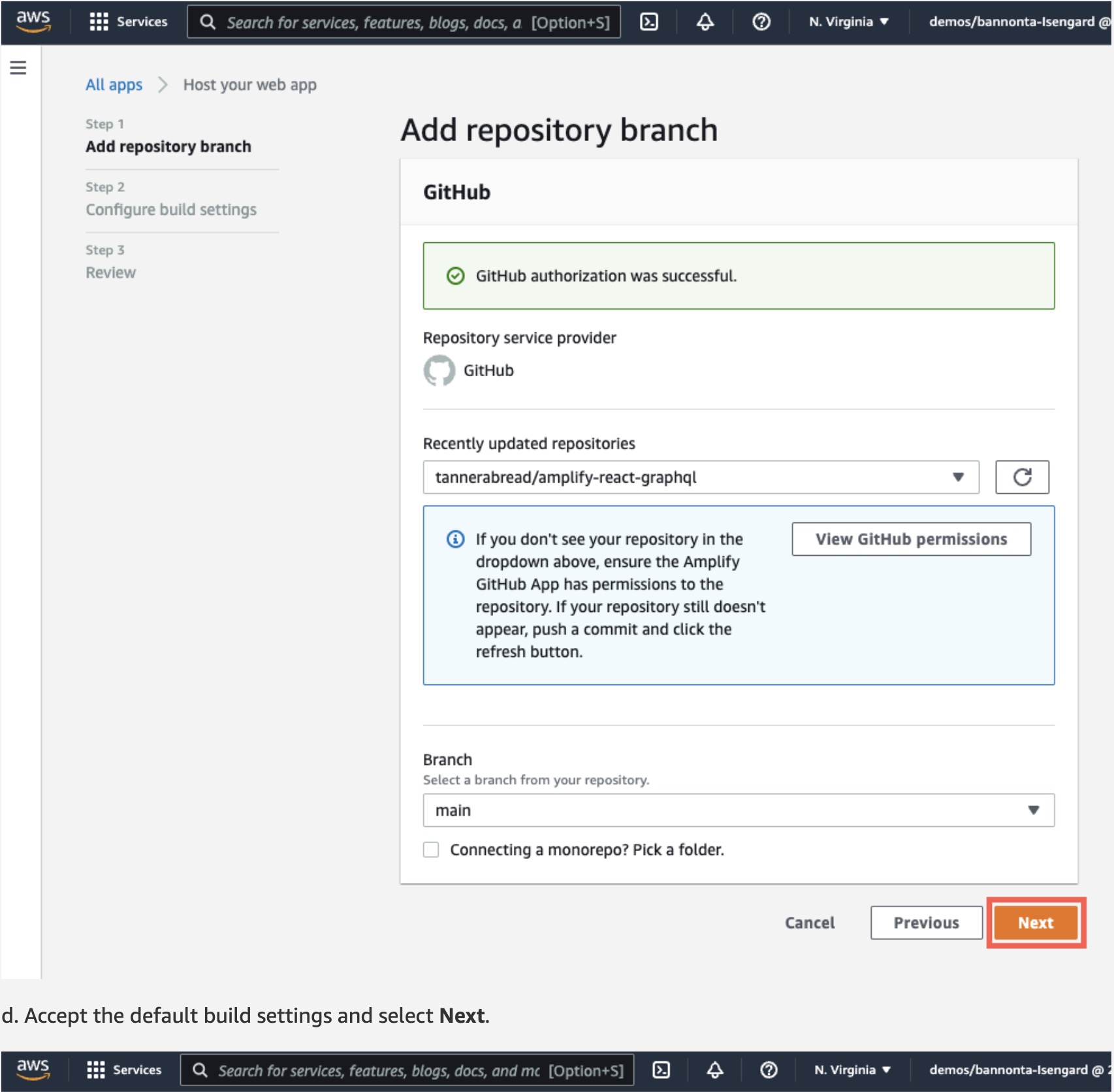Image resolution: width=1114 pixels, height=1092 pixels.
Task: Go back with the Previous button
Action: (x=926, y=923)
